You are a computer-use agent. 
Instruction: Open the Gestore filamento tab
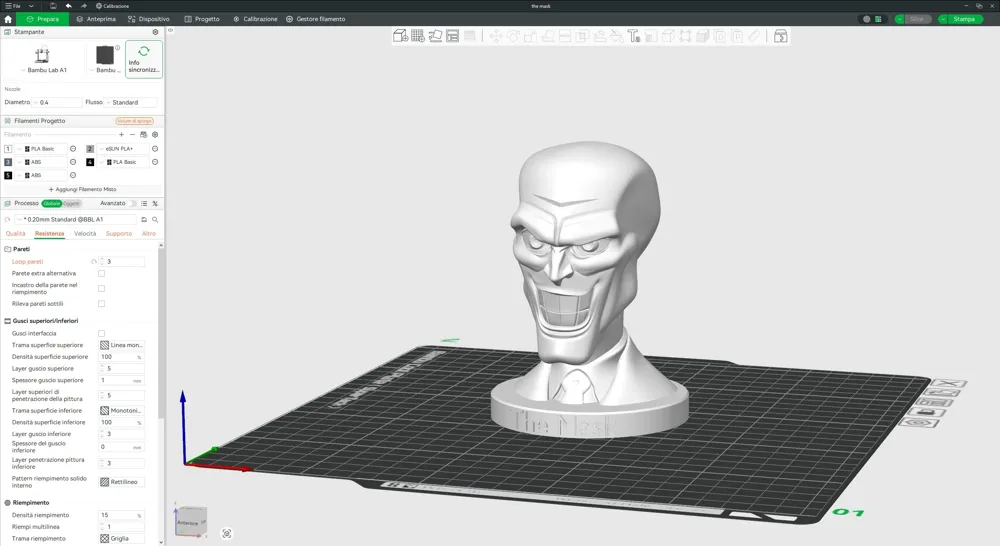(x=316, y=19)
